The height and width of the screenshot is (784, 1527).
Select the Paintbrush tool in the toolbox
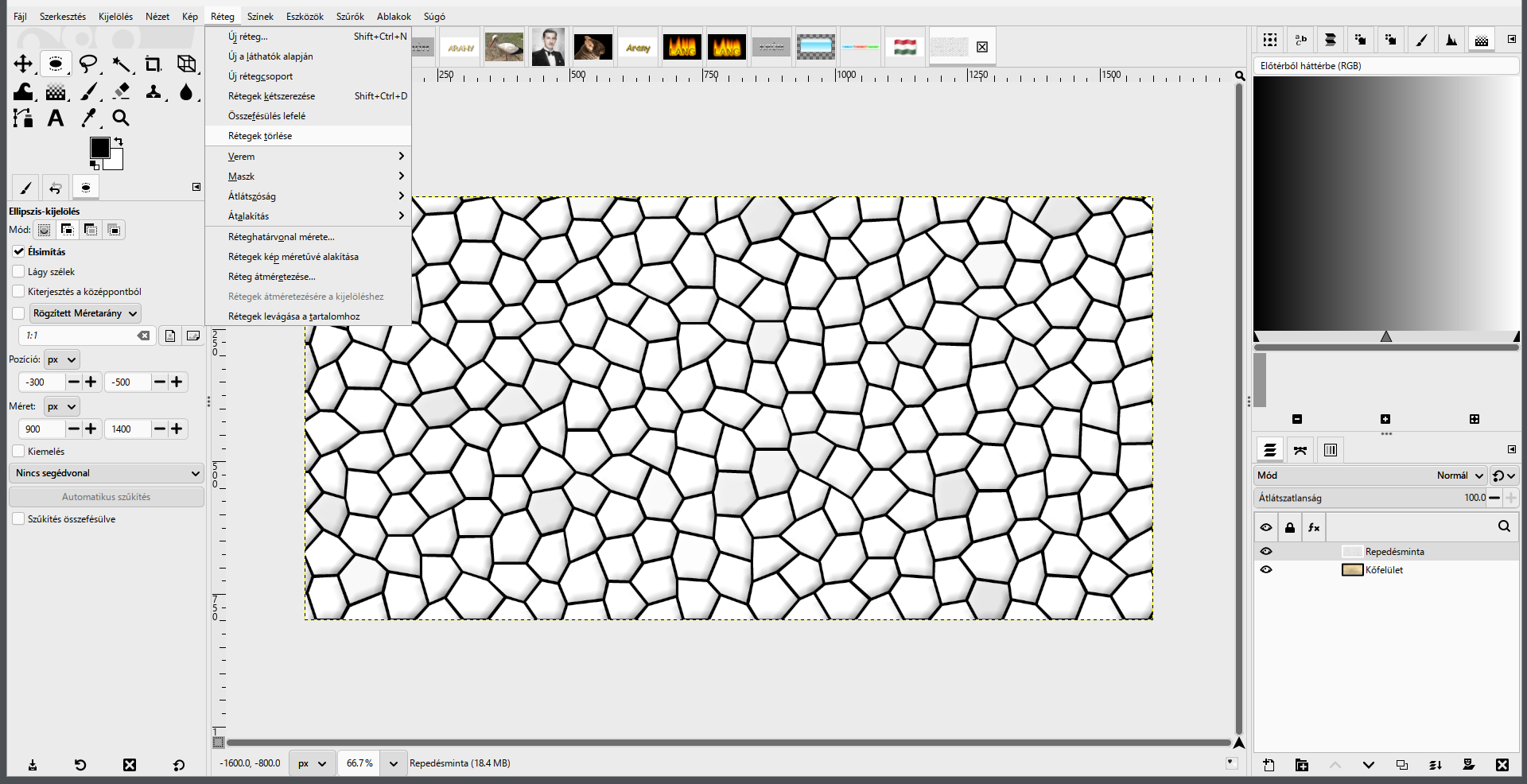coord(88,91)
